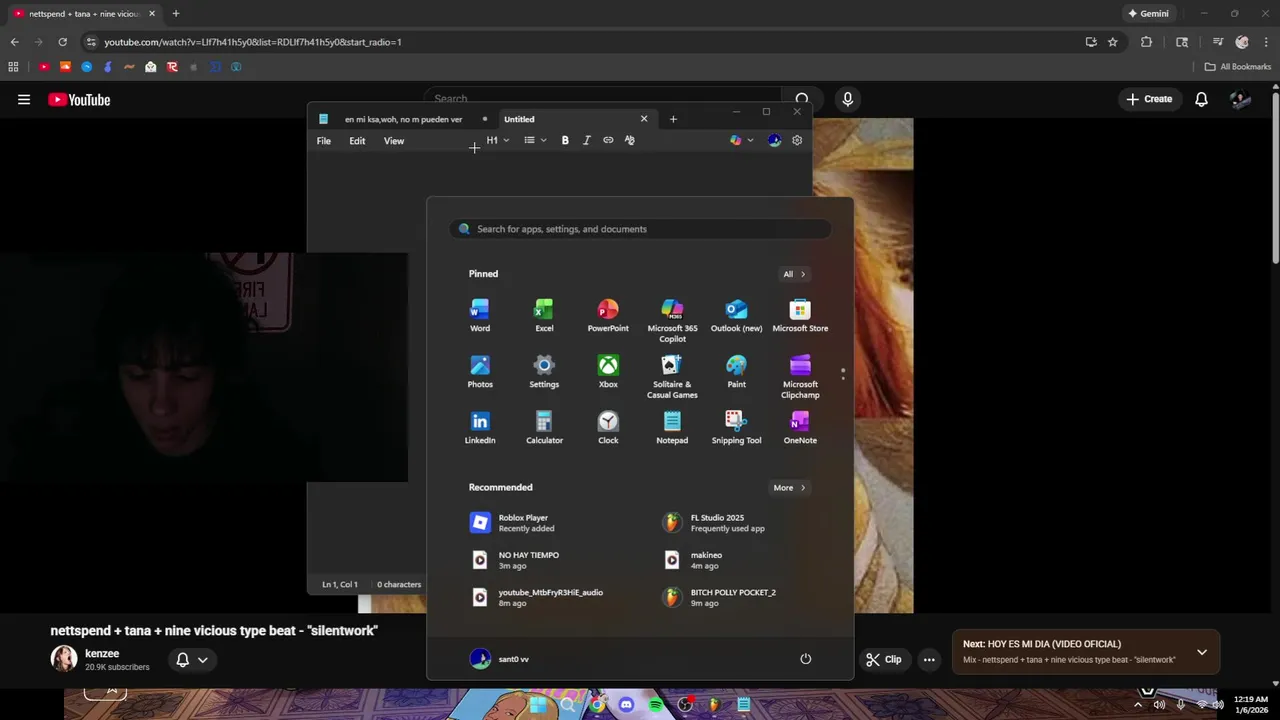Image resolution: width=1280 pixels, height=720 pixels.
Task: Bookmark this page star icon
Action: point(1113,42)
